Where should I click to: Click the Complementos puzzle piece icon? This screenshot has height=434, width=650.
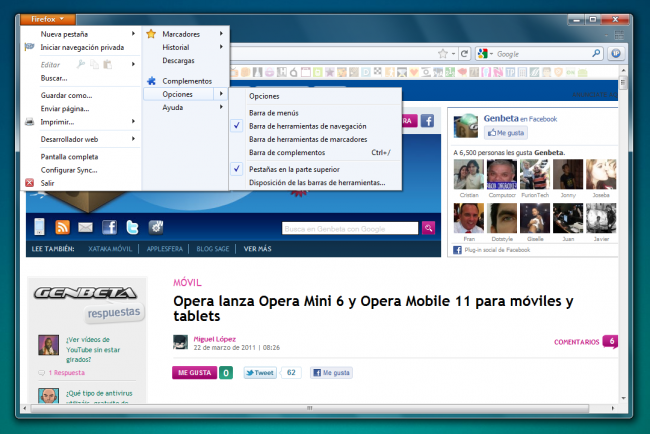click(x=151, y=81)
